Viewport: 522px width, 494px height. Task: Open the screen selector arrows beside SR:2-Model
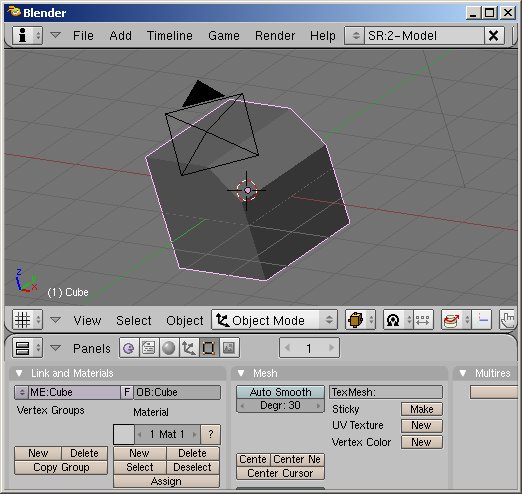click(355, 35)
